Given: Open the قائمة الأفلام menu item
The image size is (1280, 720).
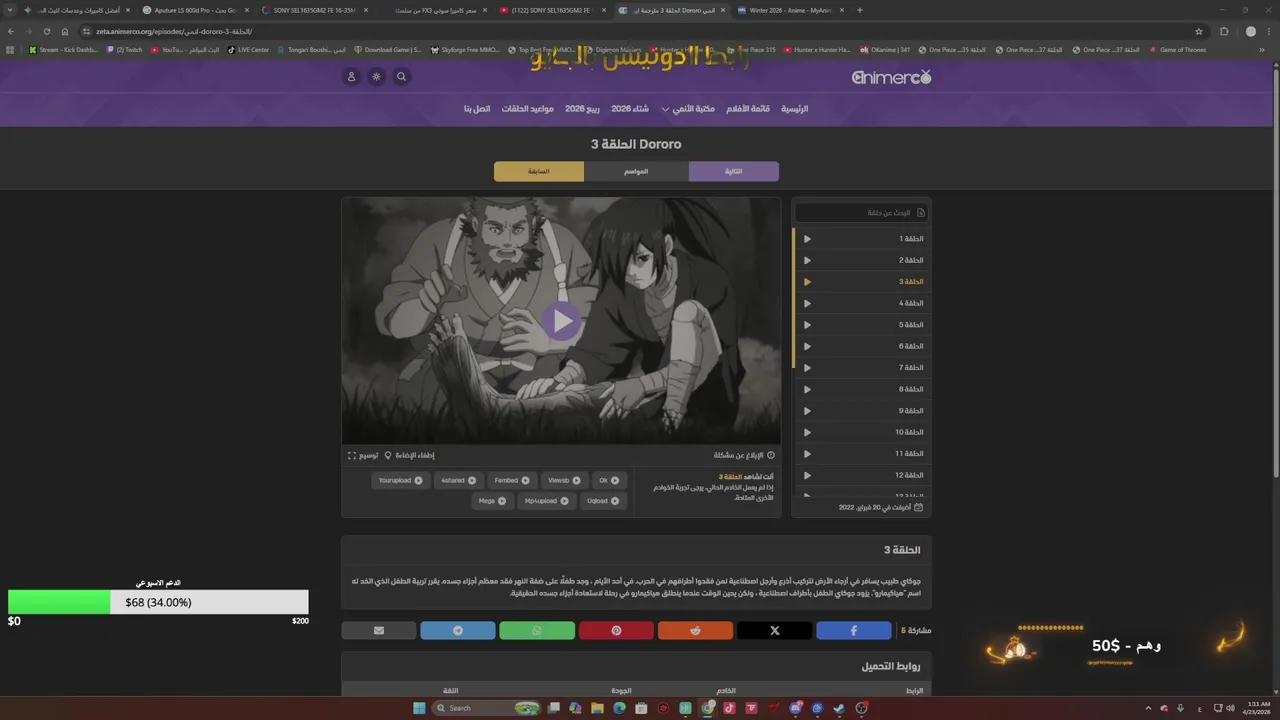Looking at the screenshot, I should coord(747,108).
